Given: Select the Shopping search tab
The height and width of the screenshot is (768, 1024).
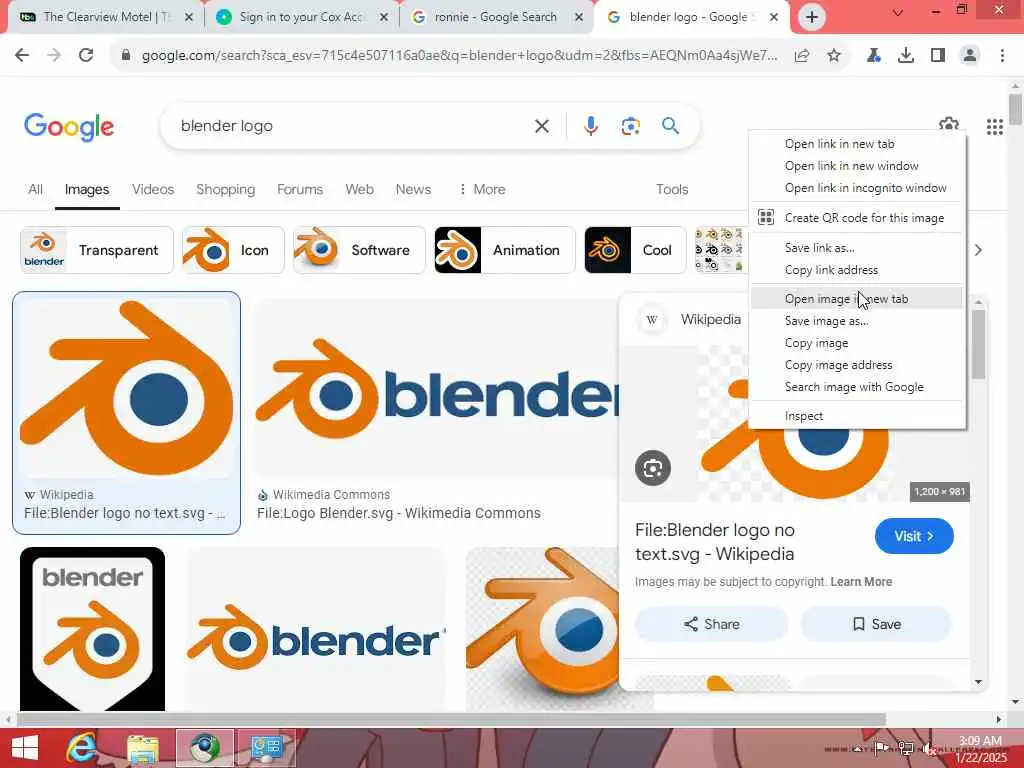Looking at the screenshot, I should click(x=225, y=189).
